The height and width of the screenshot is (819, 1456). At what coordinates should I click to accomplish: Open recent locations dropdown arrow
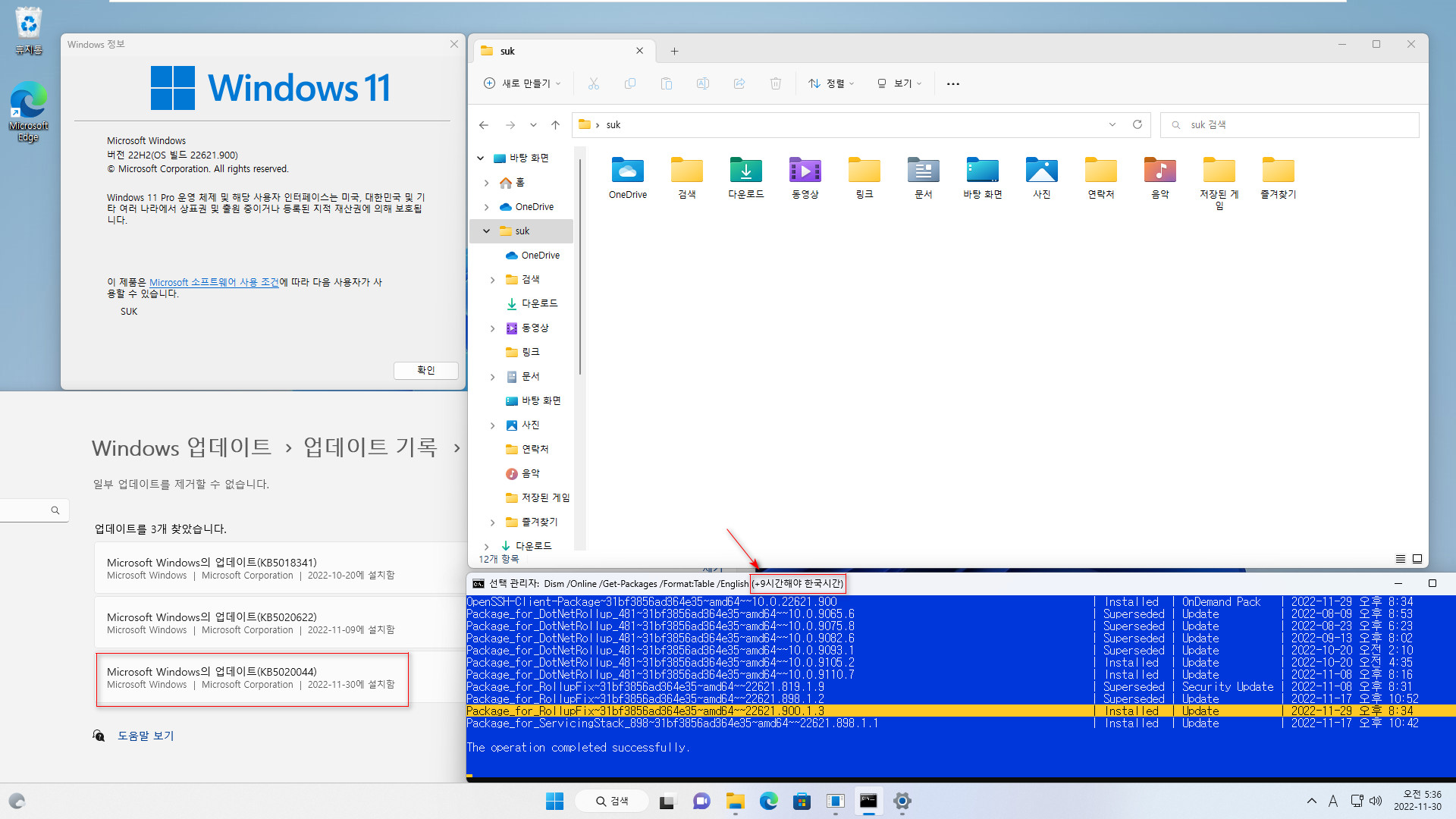click(533, 125)
